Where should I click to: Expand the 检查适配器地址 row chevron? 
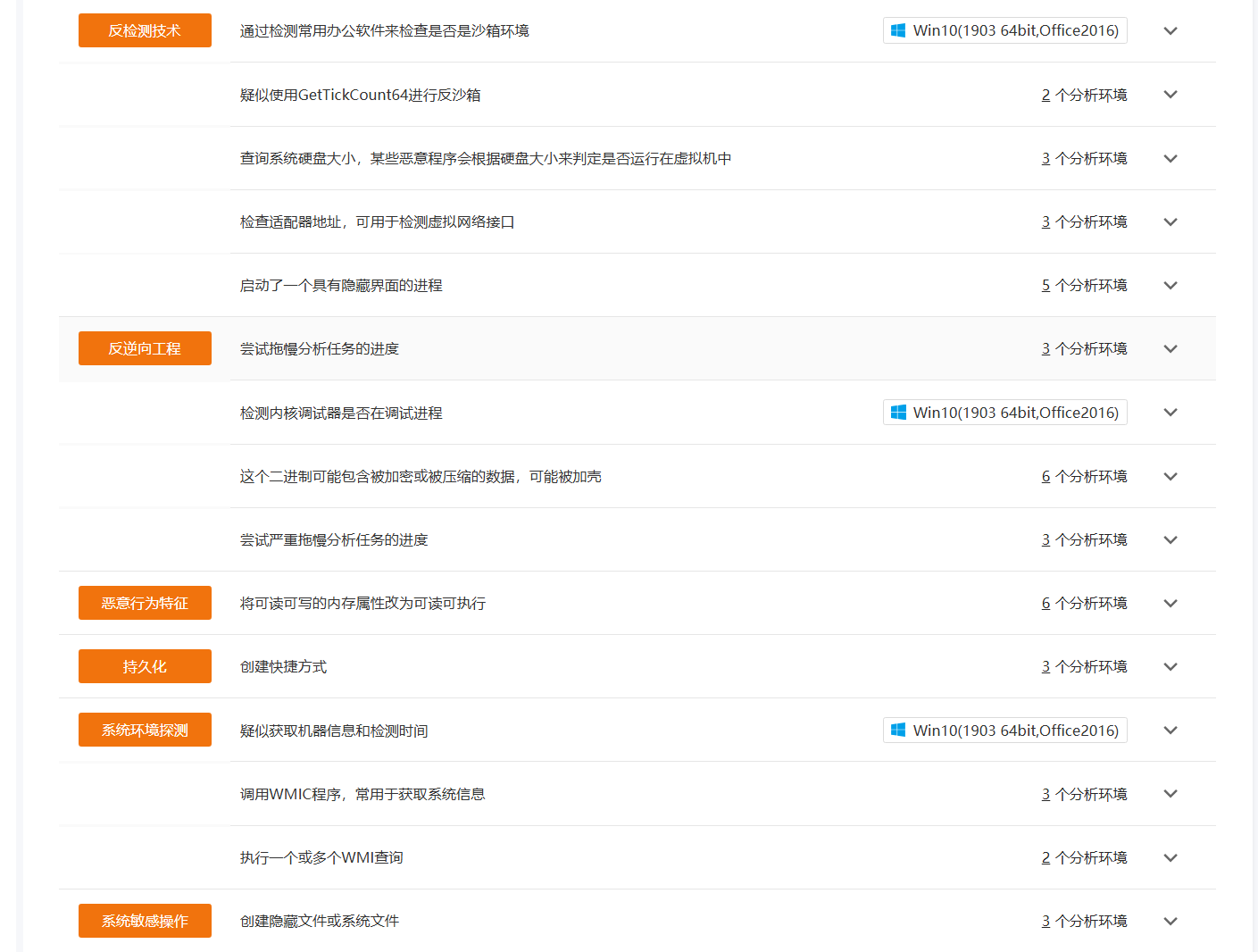tap(1171, 221)
